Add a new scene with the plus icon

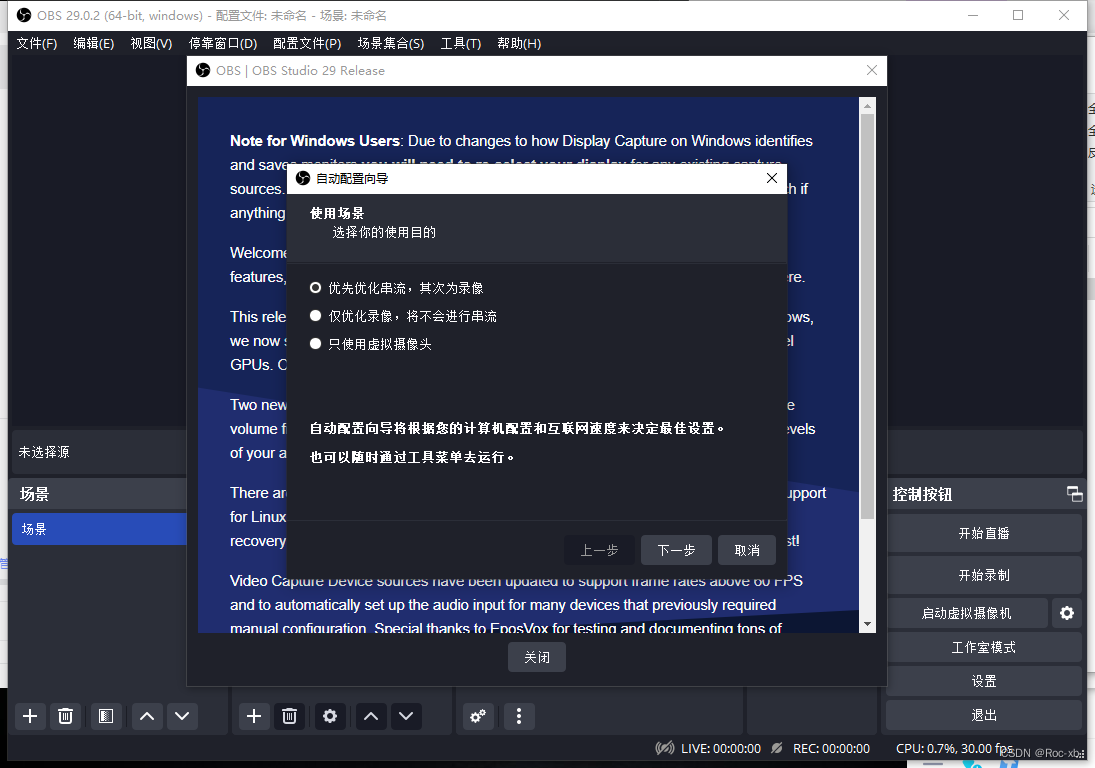click(30, 716)
